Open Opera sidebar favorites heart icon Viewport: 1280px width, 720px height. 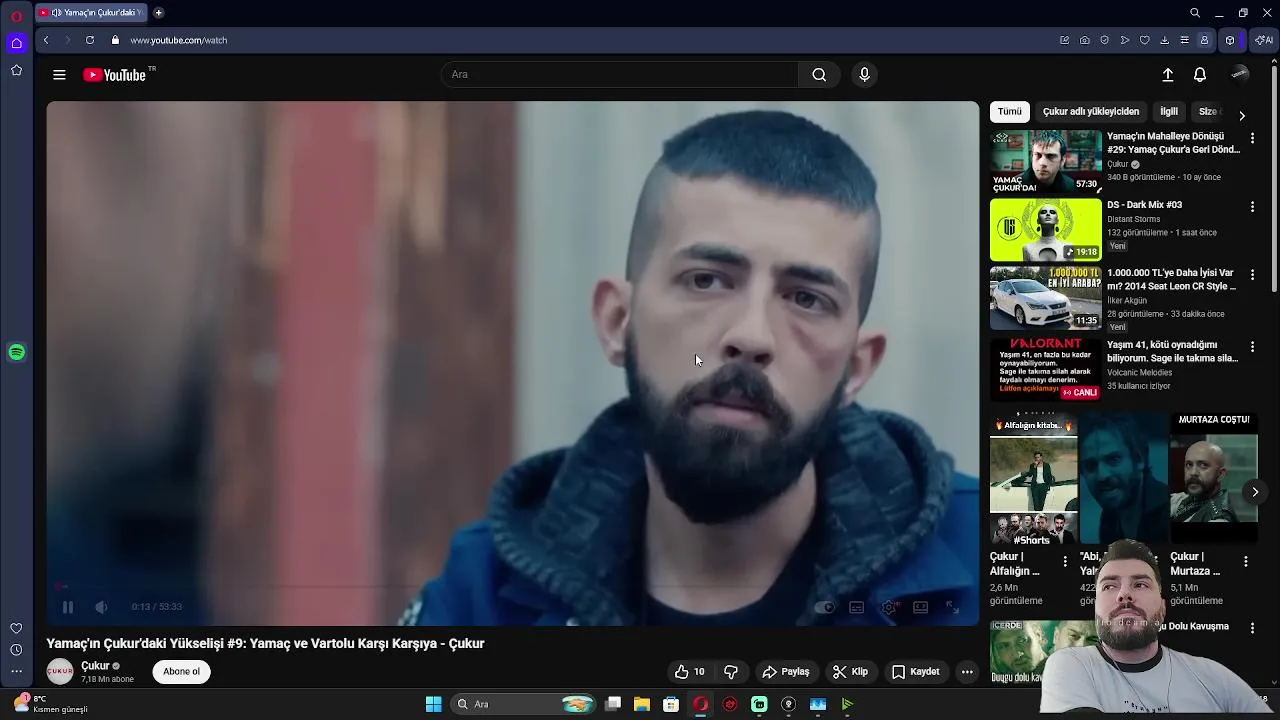(16, 628)
